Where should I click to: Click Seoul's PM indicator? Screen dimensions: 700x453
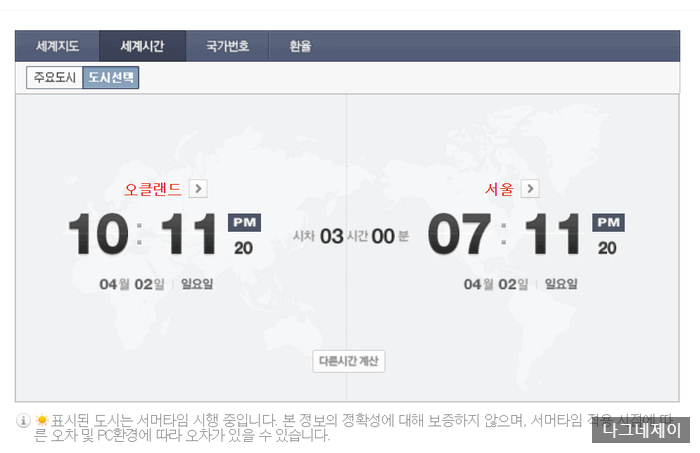point(609,222)
